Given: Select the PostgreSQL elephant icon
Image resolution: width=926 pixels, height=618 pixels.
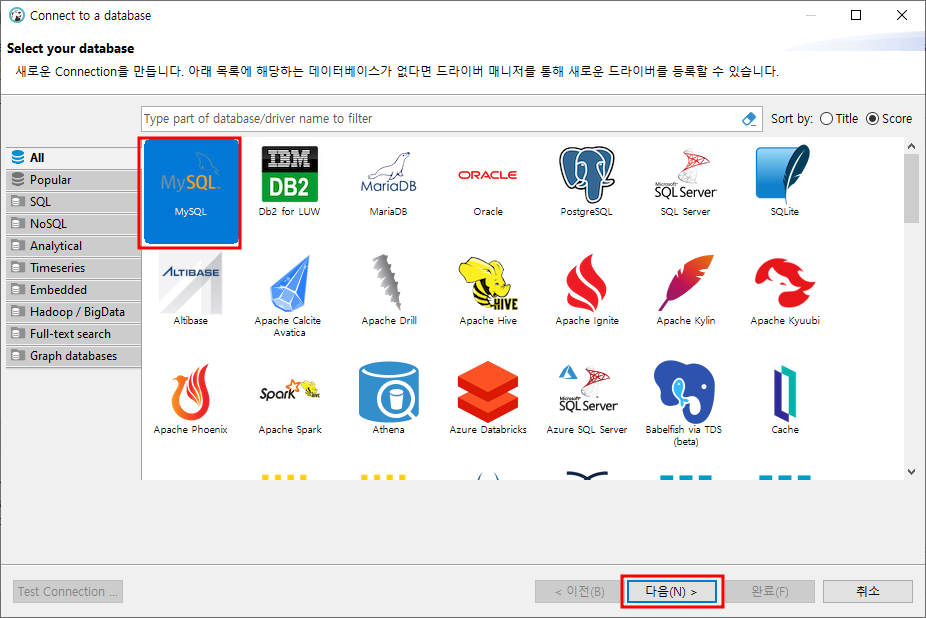Looking at the screenshot, I should 587,181.
